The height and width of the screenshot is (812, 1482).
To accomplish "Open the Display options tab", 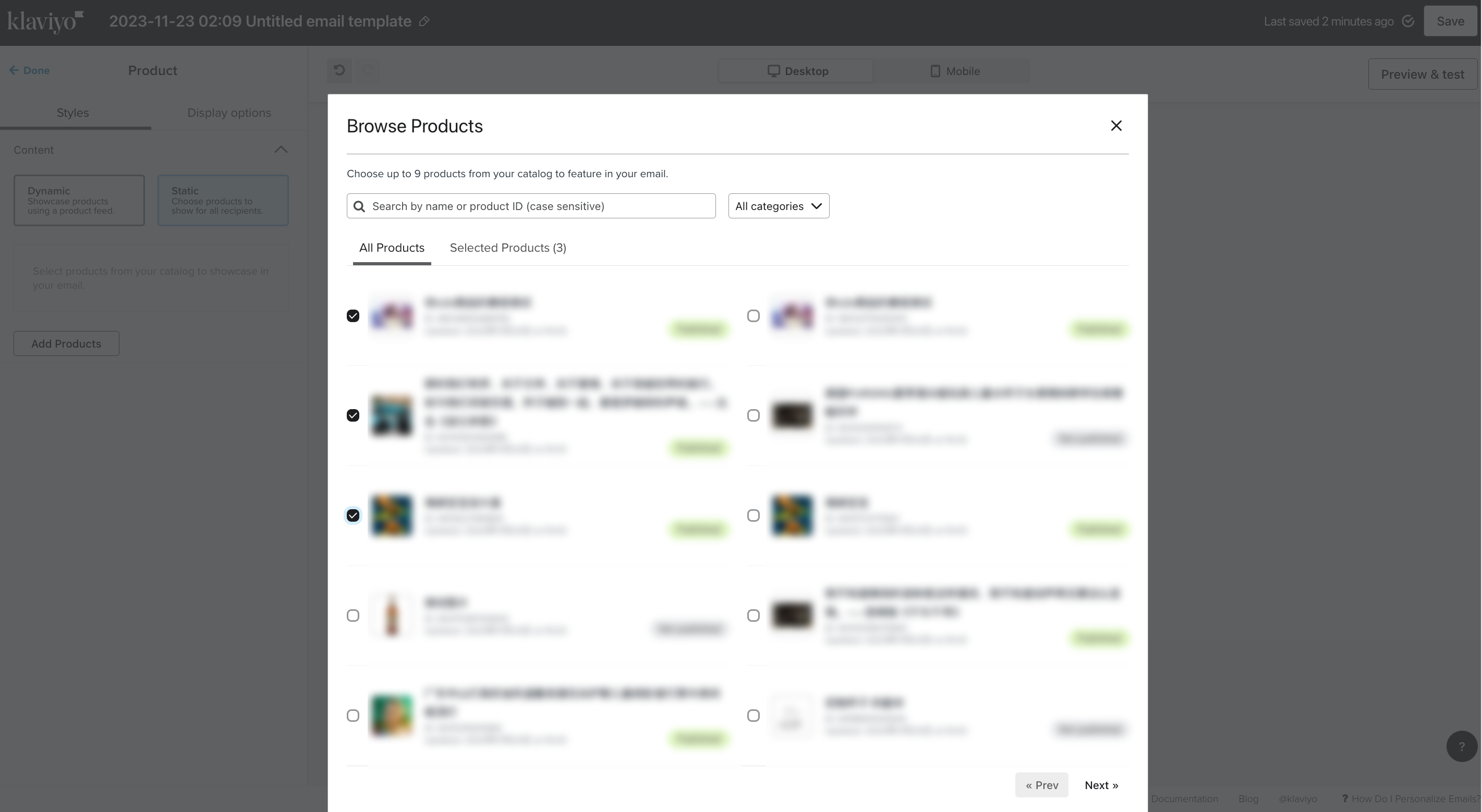I will click(x=229, y=113).
